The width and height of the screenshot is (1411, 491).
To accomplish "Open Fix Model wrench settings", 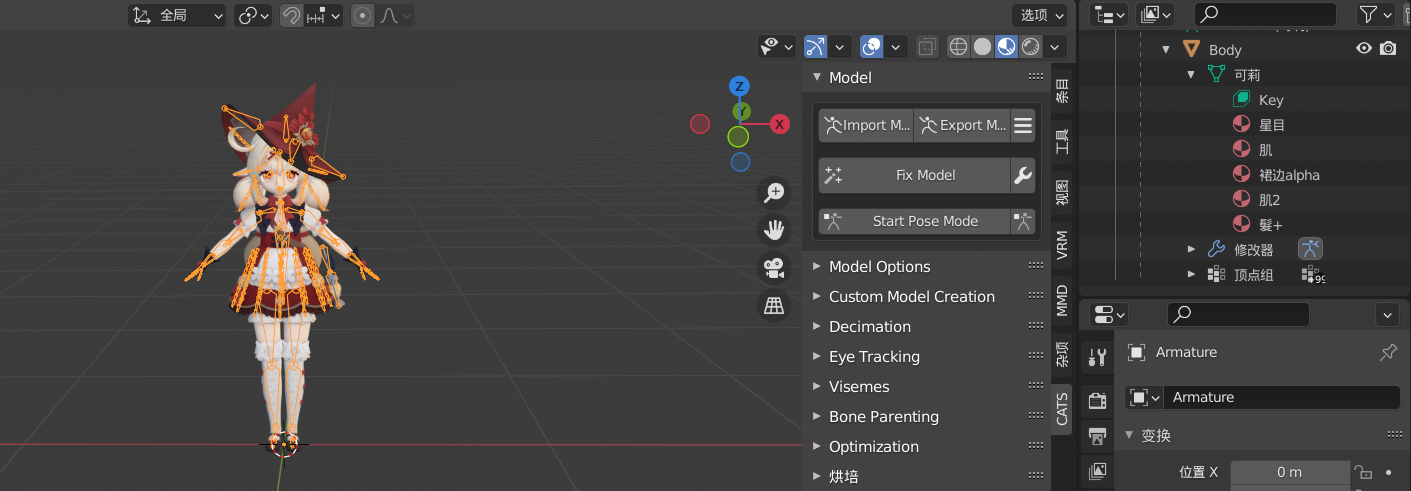I will (x=1022, y=175).
